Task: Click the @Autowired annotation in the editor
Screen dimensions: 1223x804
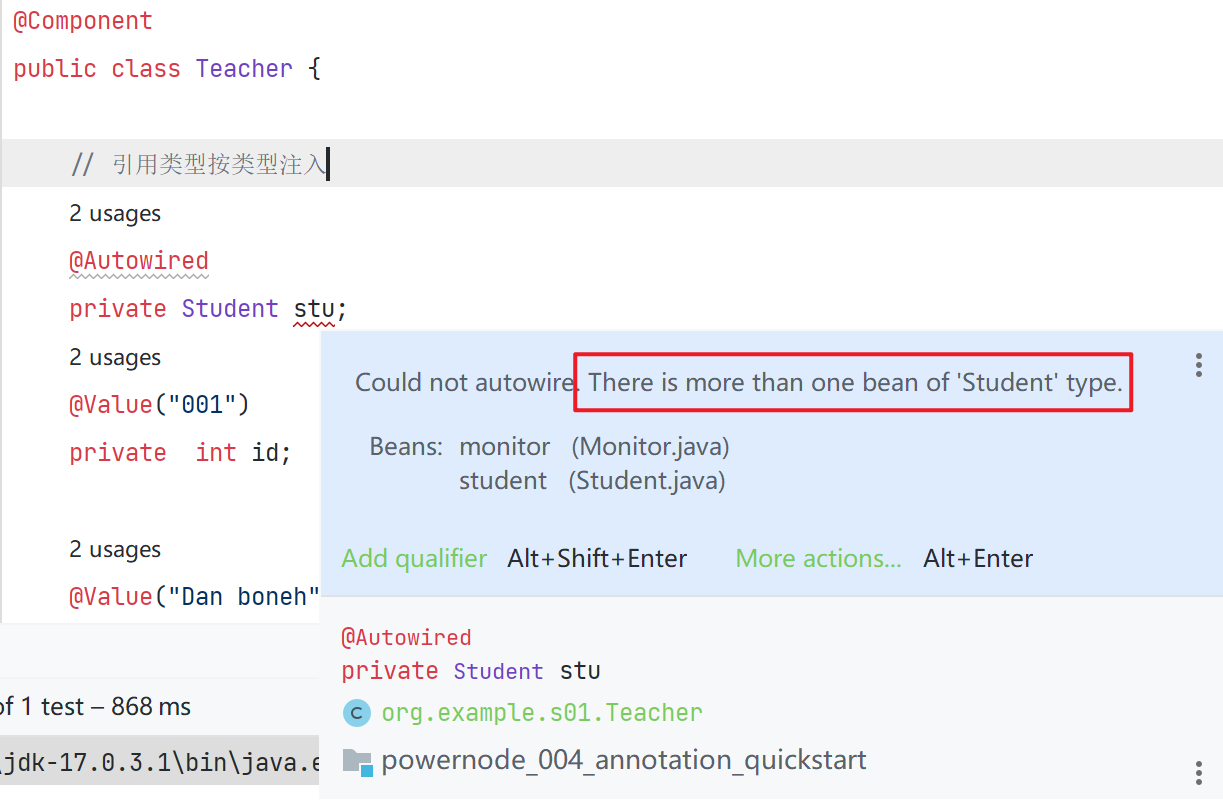Action: [x=139, y=261]
